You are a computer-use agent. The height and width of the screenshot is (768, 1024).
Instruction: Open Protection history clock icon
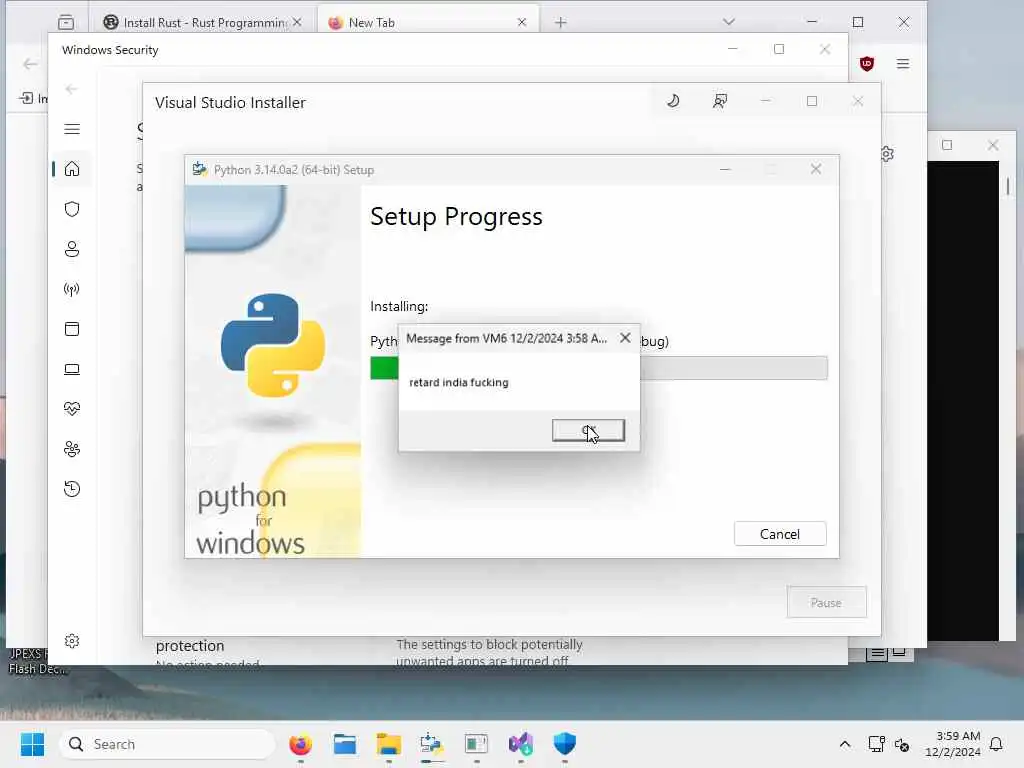coord(72,488)
